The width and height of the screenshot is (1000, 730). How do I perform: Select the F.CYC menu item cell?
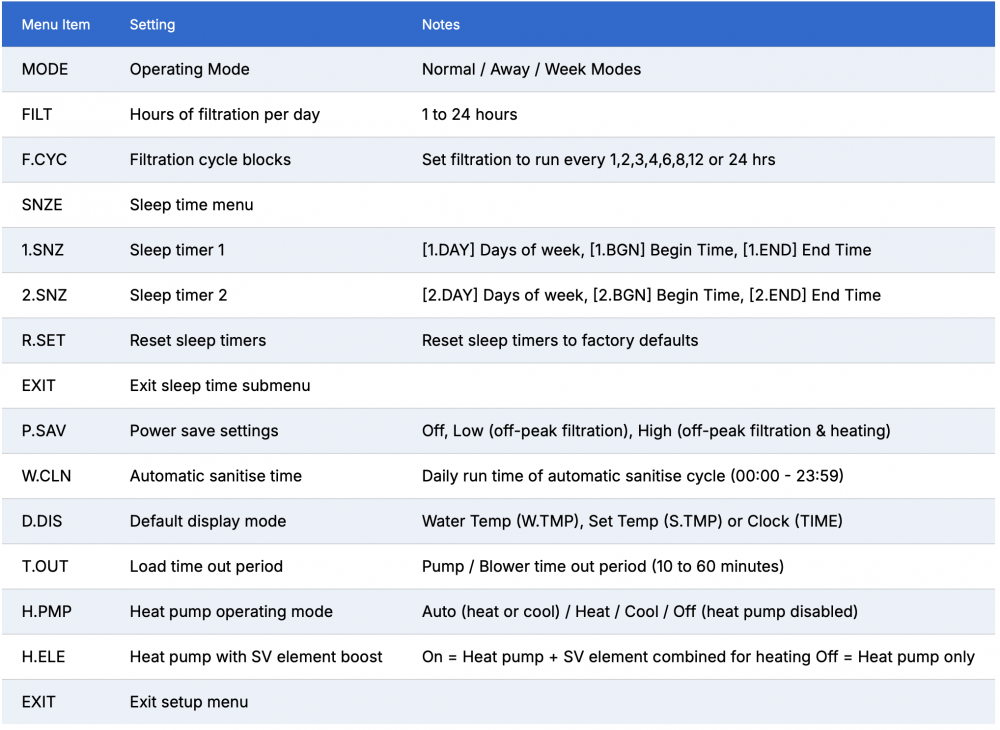point(44,160)
